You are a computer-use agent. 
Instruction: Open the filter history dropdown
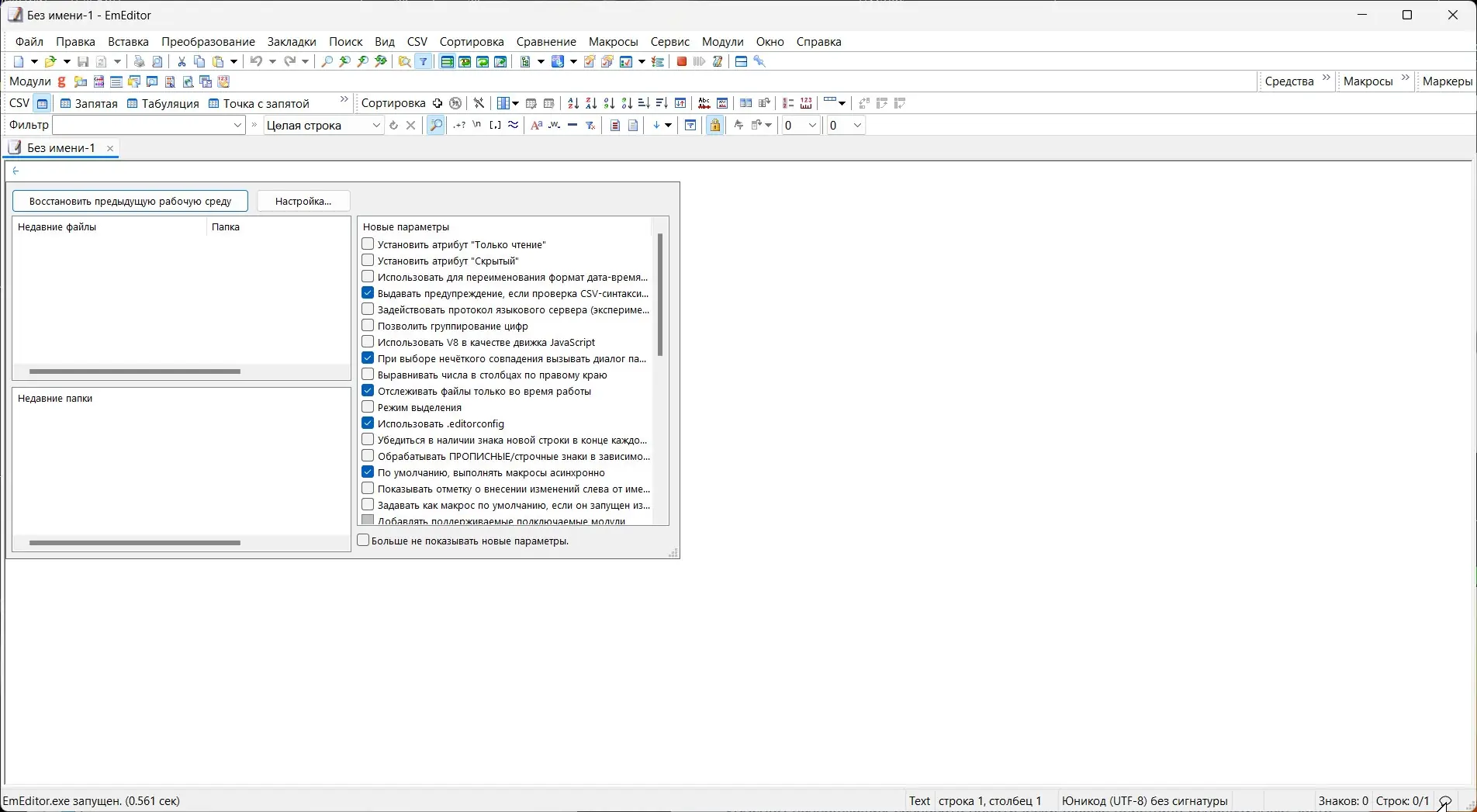[237, 124]
